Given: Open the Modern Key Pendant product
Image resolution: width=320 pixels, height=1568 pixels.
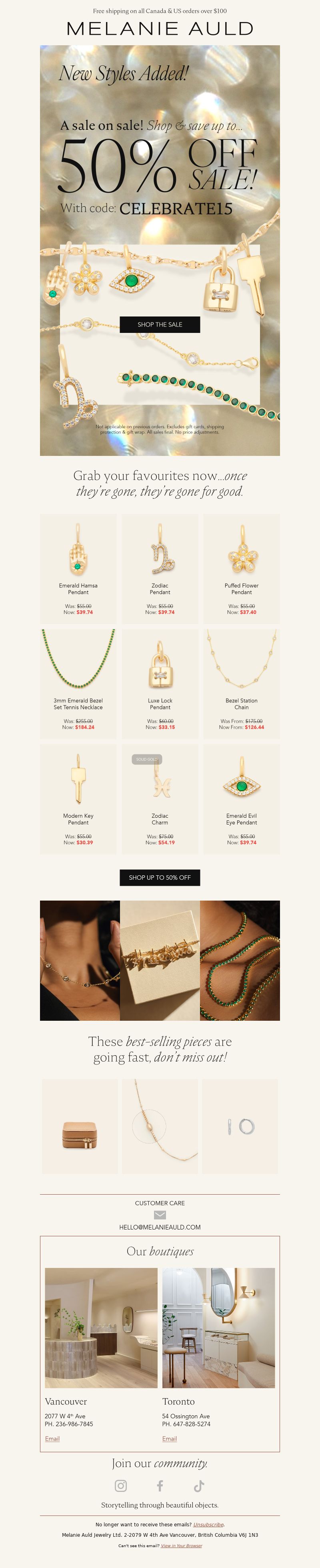Looking at the screenshot, I should click(78, 799).
